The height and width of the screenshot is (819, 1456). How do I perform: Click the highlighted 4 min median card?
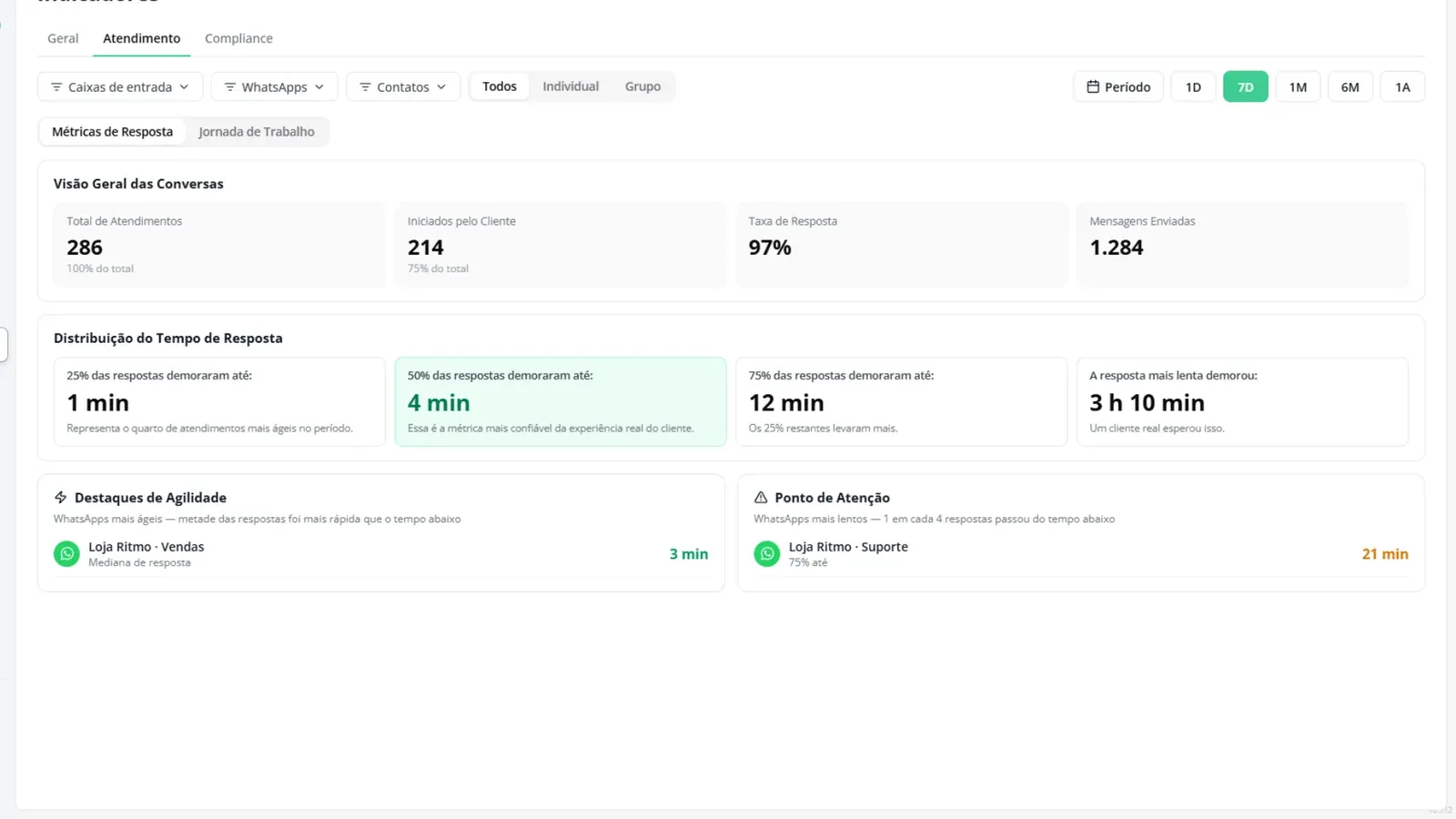(x=561, y=401)
